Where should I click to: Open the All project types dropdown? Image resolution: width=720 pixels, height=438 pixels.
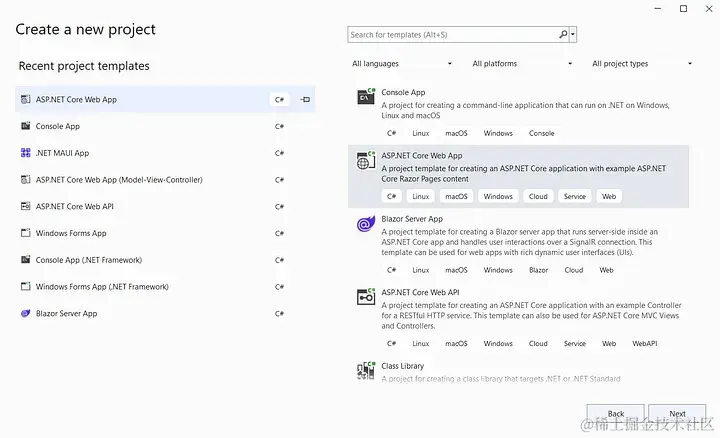[642, 63]
